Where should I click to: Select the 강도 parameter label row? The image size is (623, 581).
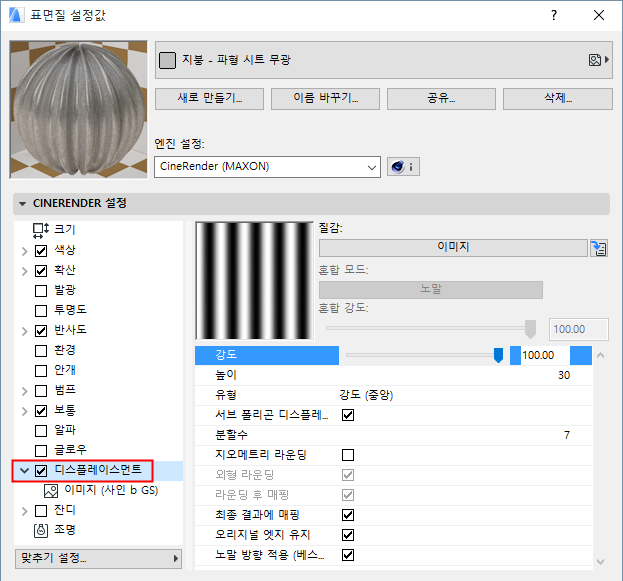(267, 355)
